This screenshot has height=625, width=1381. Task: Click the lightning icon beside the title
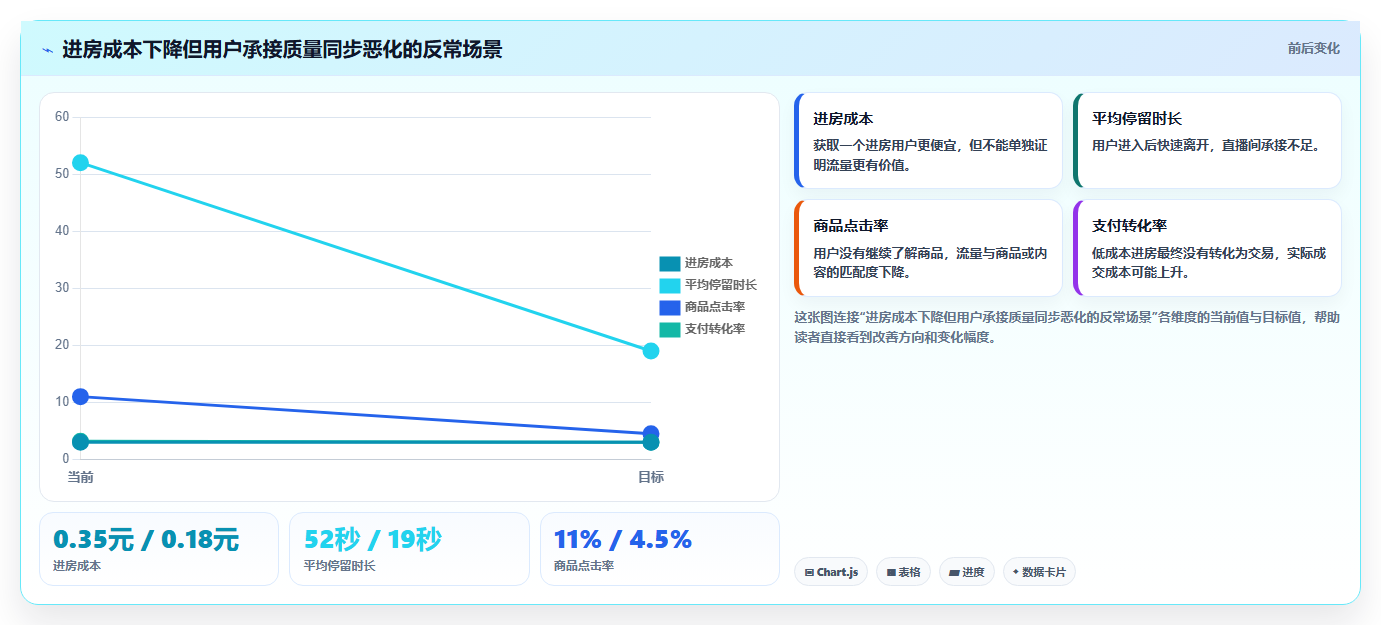tap(47, 50)
